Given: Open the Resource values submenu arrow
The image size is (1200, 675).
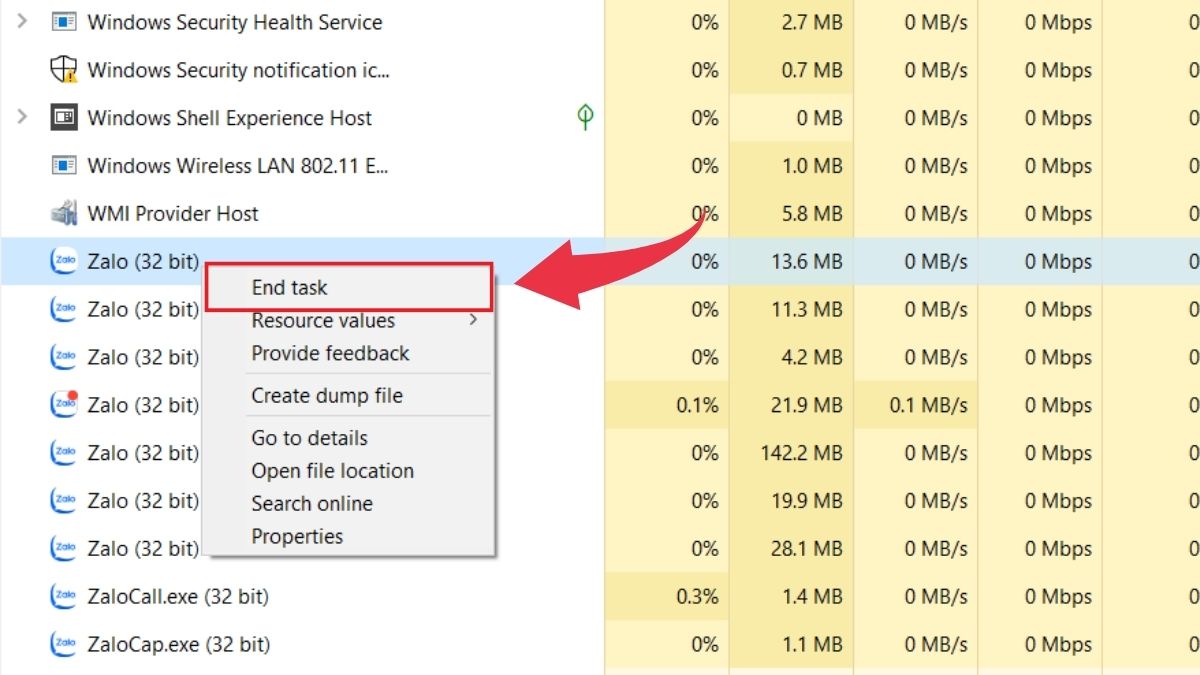Looking at the screenshot, I should [474, 320].
